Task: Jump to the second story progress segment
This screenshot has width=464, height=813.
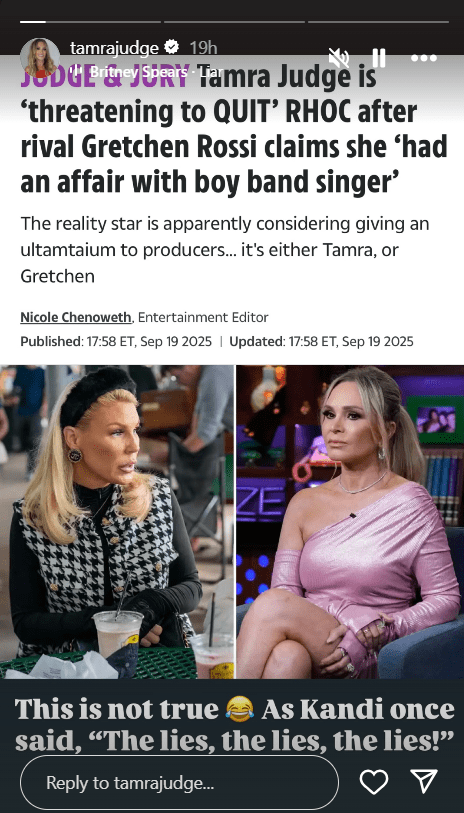Action: coord(234,22)
